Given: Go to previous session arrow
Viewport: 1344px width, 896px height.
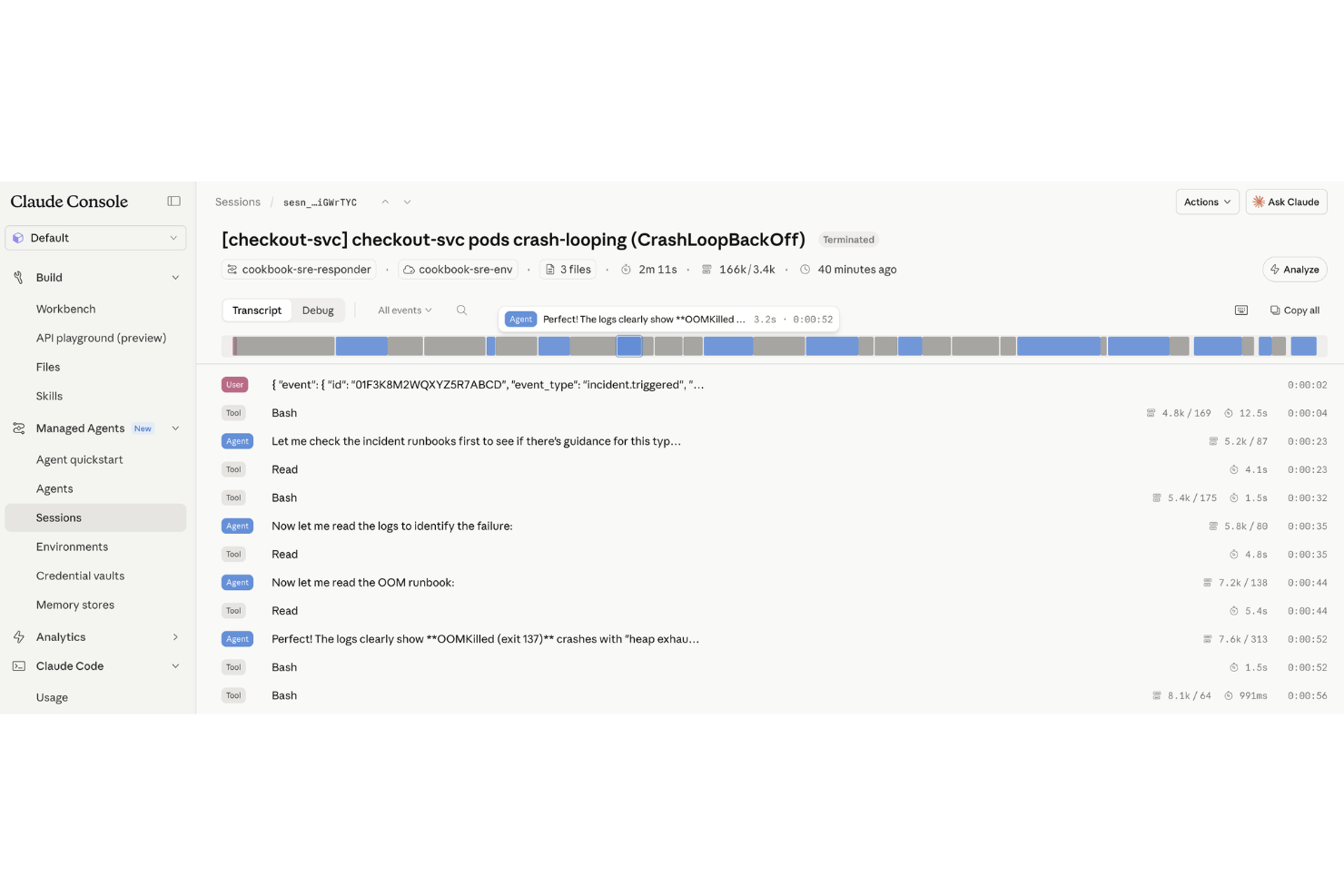Looking at the screenshot, I should [x=385, y=202].
